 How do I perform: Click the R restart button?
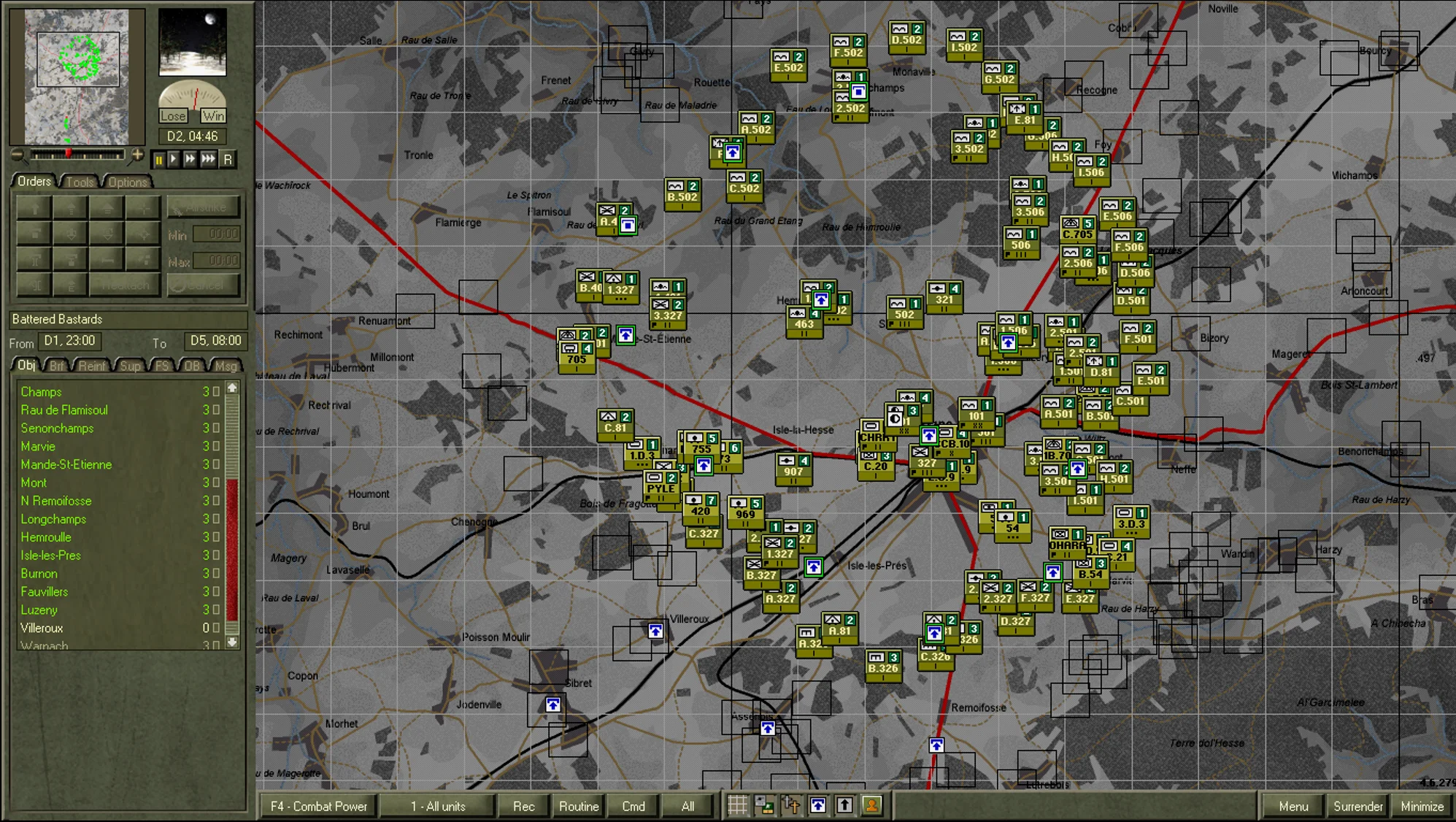228,159
